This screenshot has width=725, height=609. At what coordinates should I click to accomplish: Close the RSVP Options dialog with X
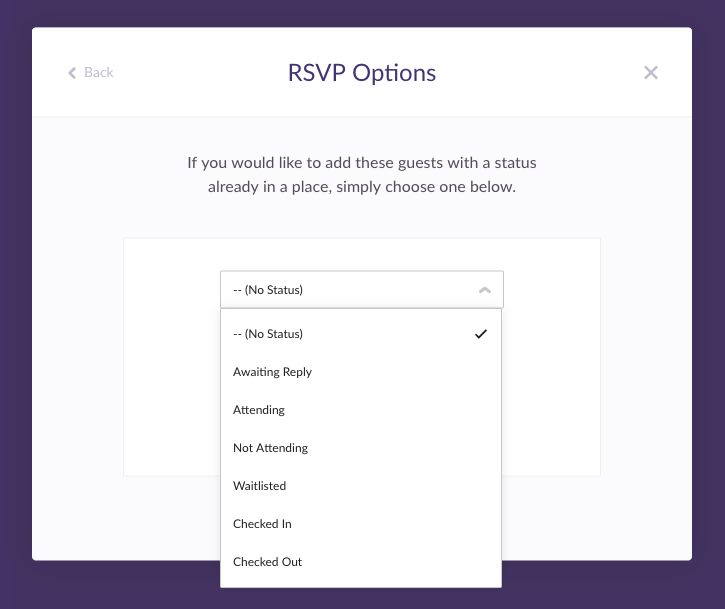tap(651, 72)
